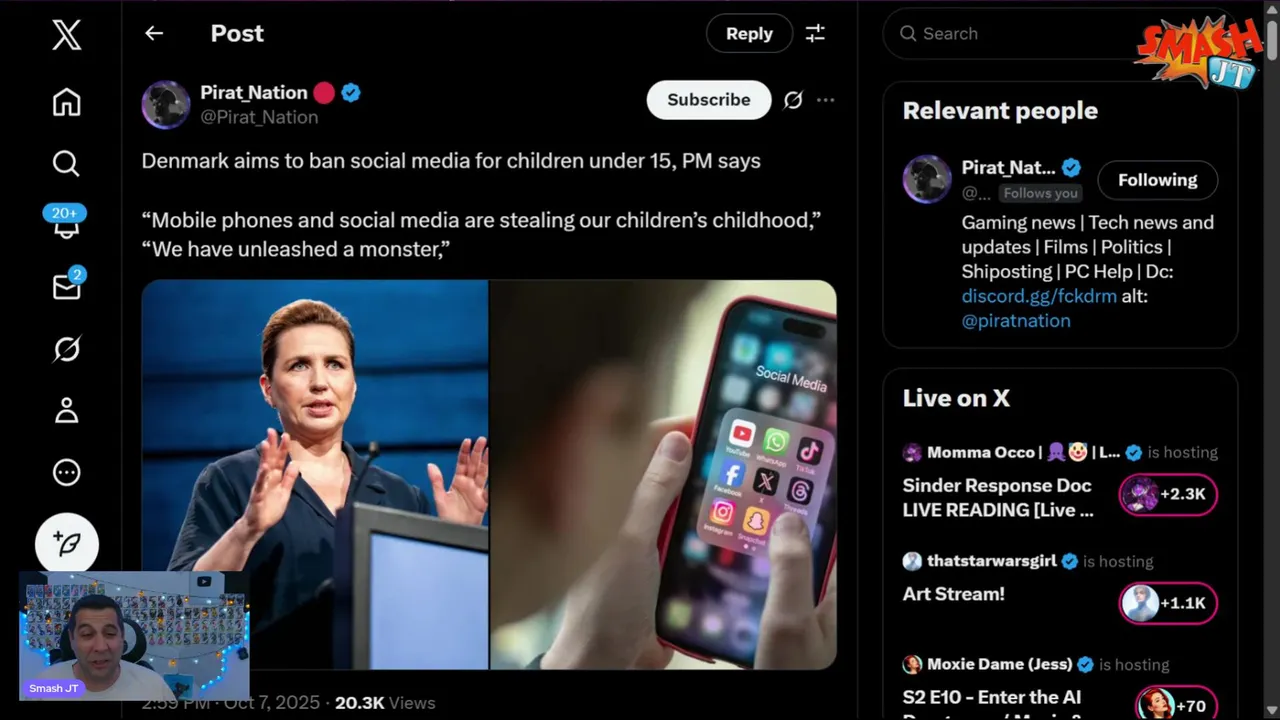This screenshot has height=720, width=1280.
Task: Open reply filter settings icon
Action: pos(815,33)
